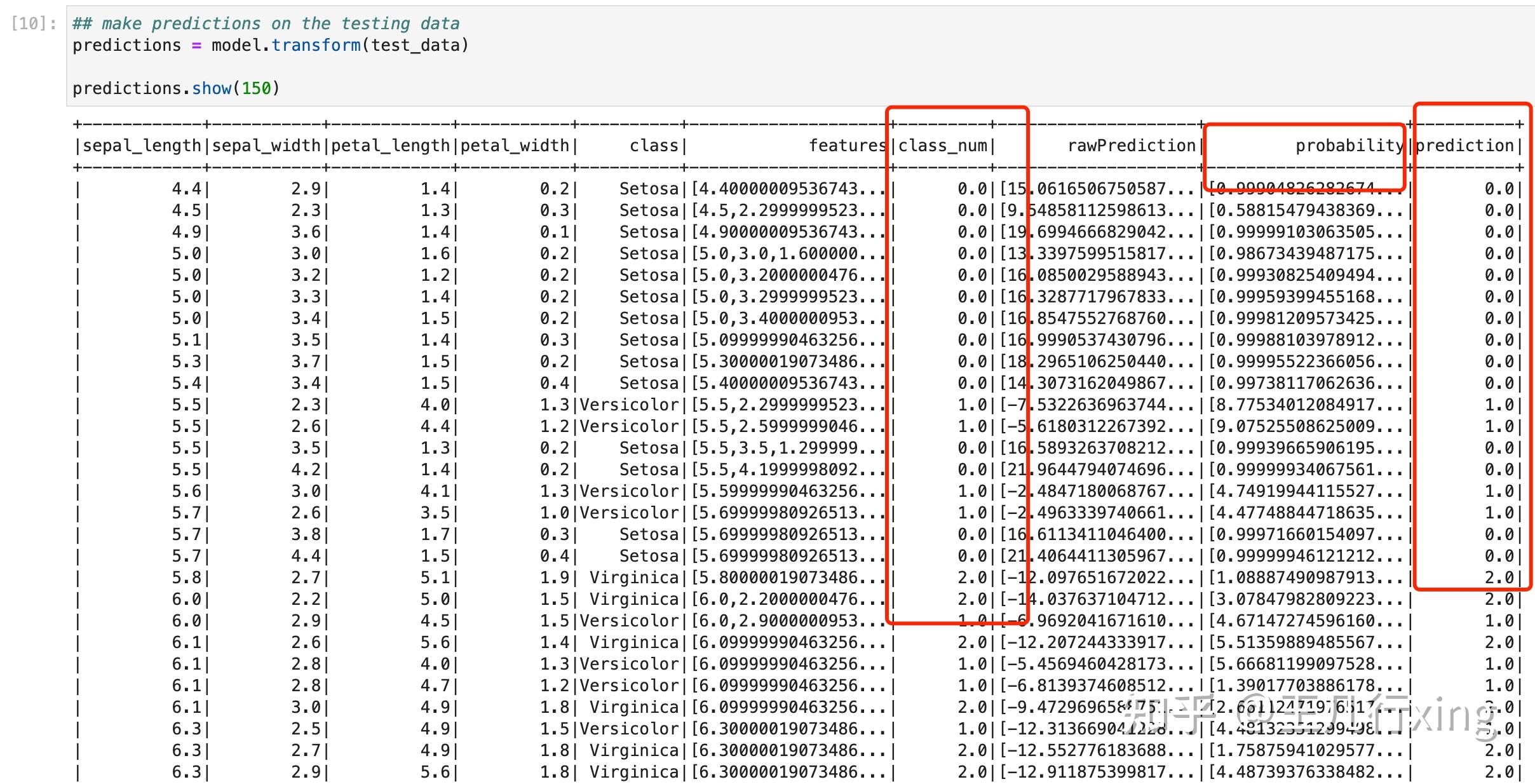The image size is (1535, 784).
Task: Click the rawPrediction column header
Action: [1131, 145]
